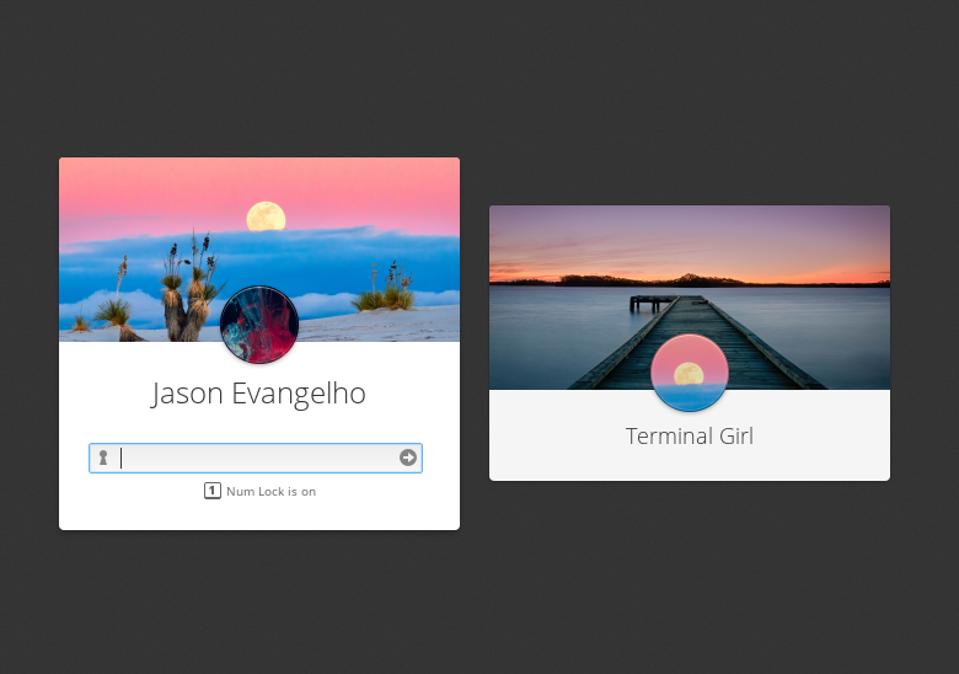Switch to the Terminal Girl user name
Image resolution: width=959 pixels, height=674 pixels.
click(x=689, y=436)
